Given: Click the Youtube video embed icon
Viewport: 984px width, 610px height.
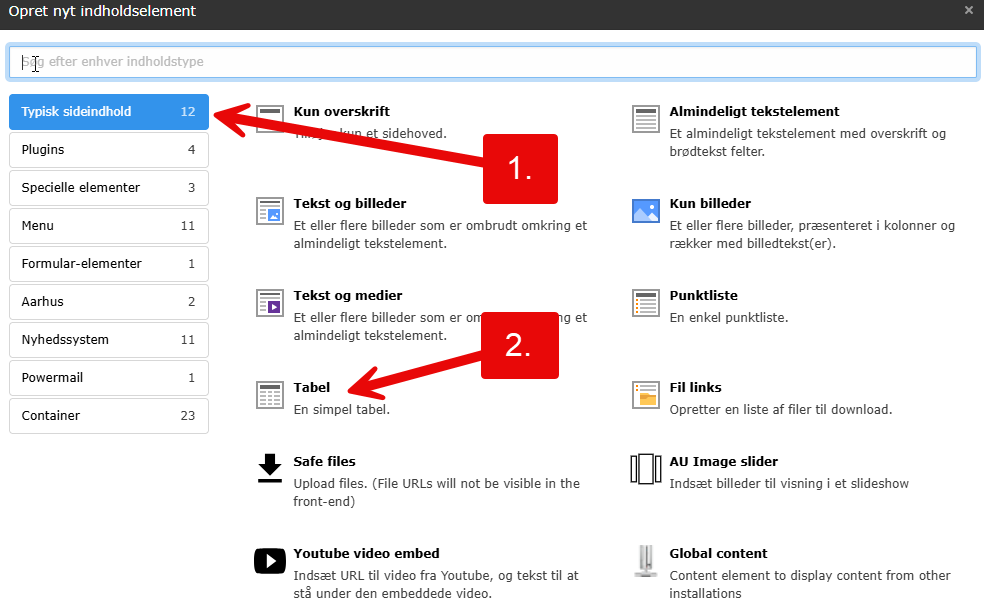Looking at the screenshot, I should pos(270,561).
